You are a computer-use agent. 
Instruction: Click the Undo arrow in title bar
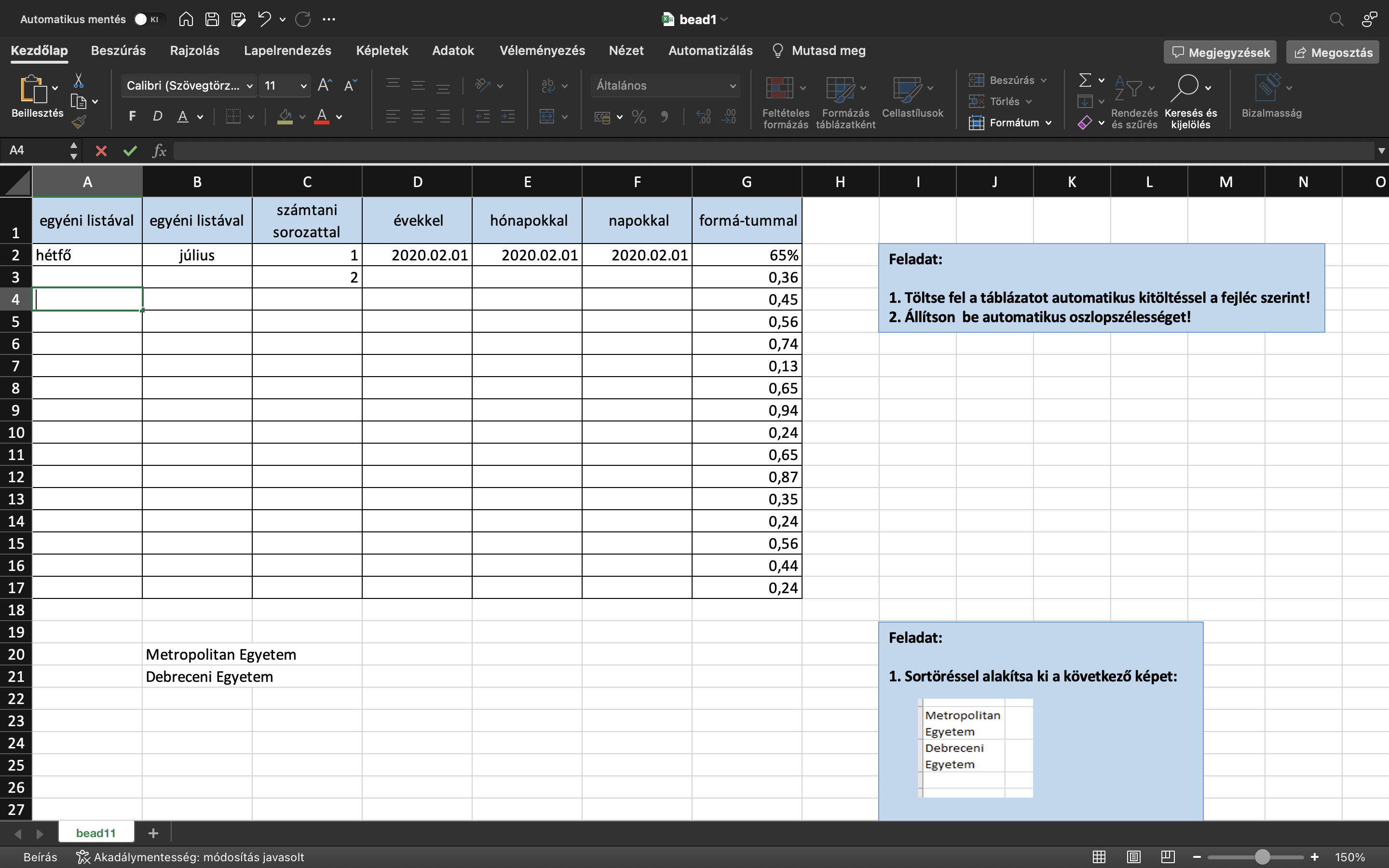coord(264,19)
